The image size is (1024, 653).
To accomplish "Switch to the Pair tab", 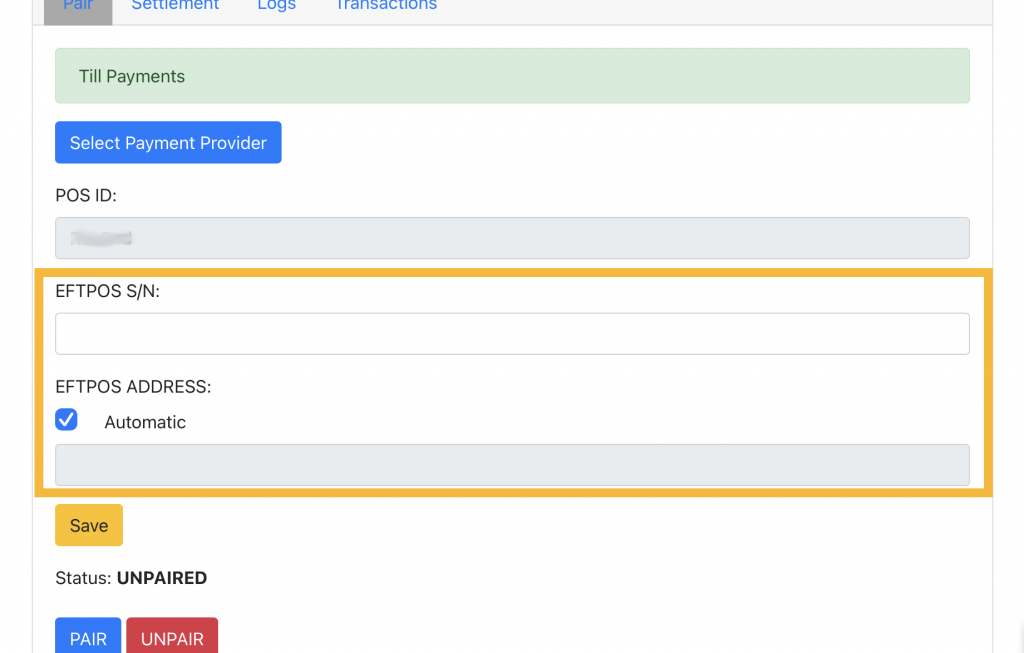I will click(x=78, y=6).
